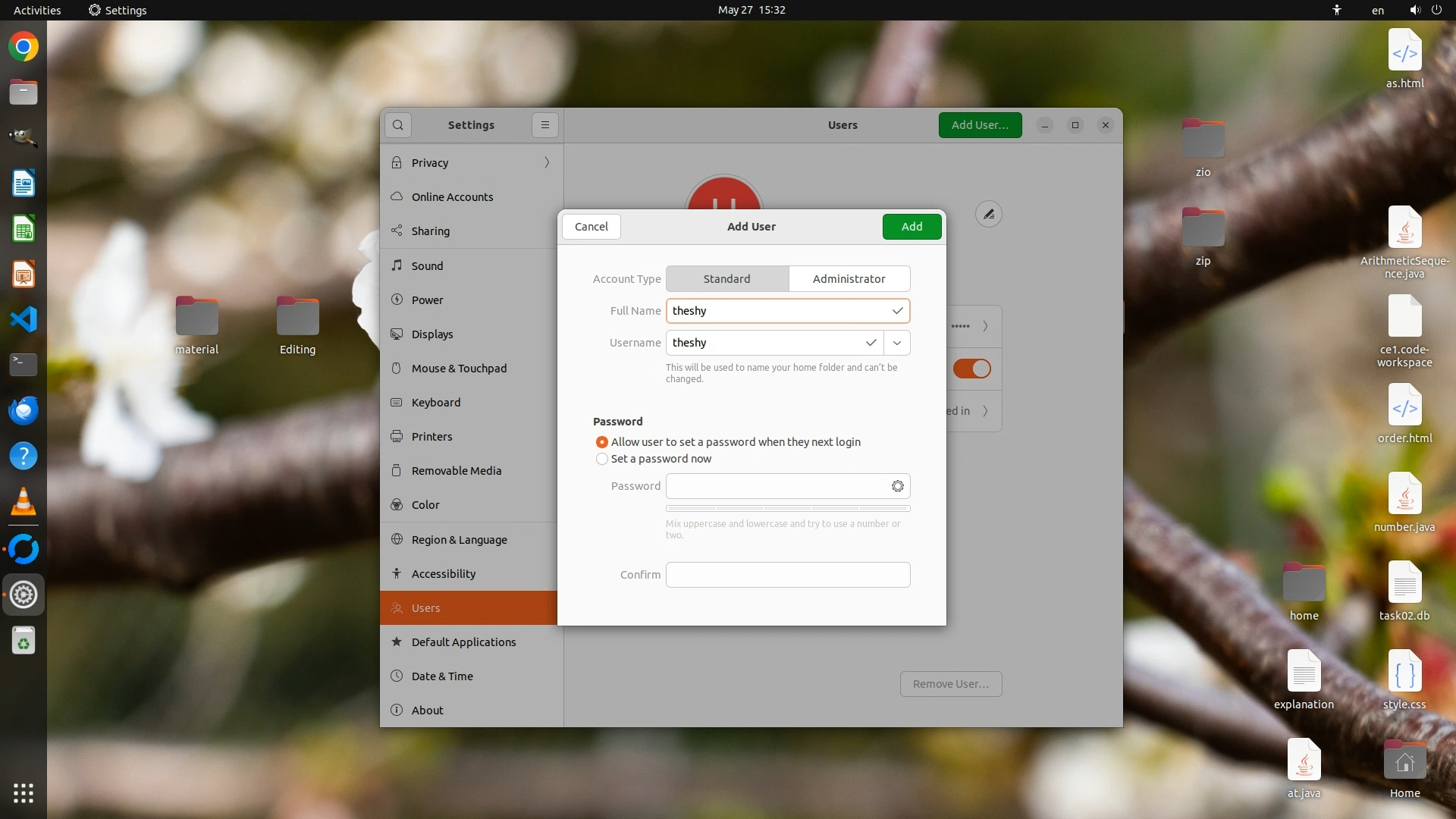Expand the Privacy section chevron
This screenshot has height=819, width=1456.
(547, 162)
